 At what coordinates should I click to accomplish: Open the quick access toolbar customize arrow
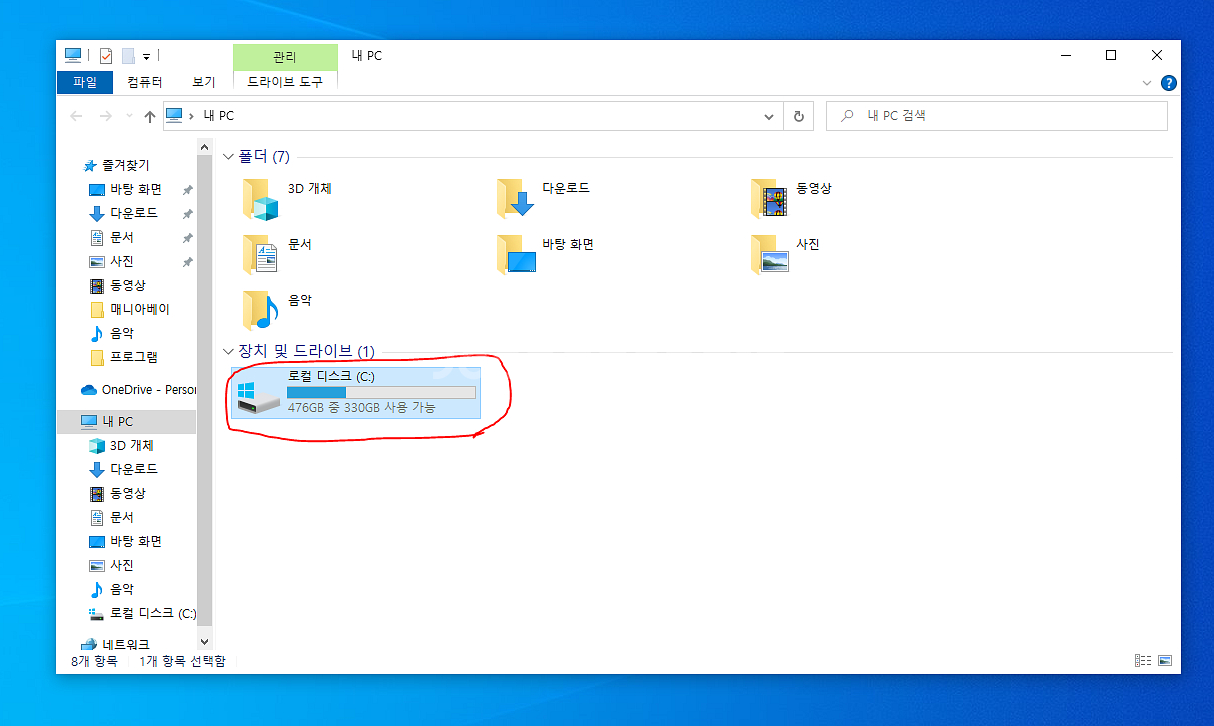click(146, 57)
